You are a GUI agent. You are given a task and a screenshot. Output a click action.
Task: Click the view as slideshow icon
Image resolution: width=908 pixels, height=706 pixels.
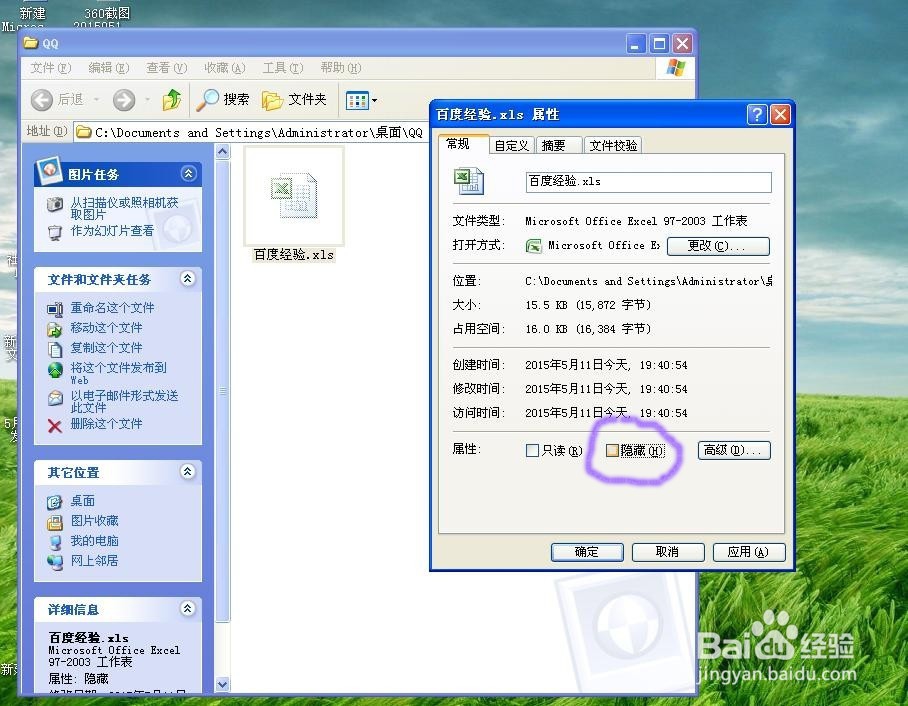54,232
